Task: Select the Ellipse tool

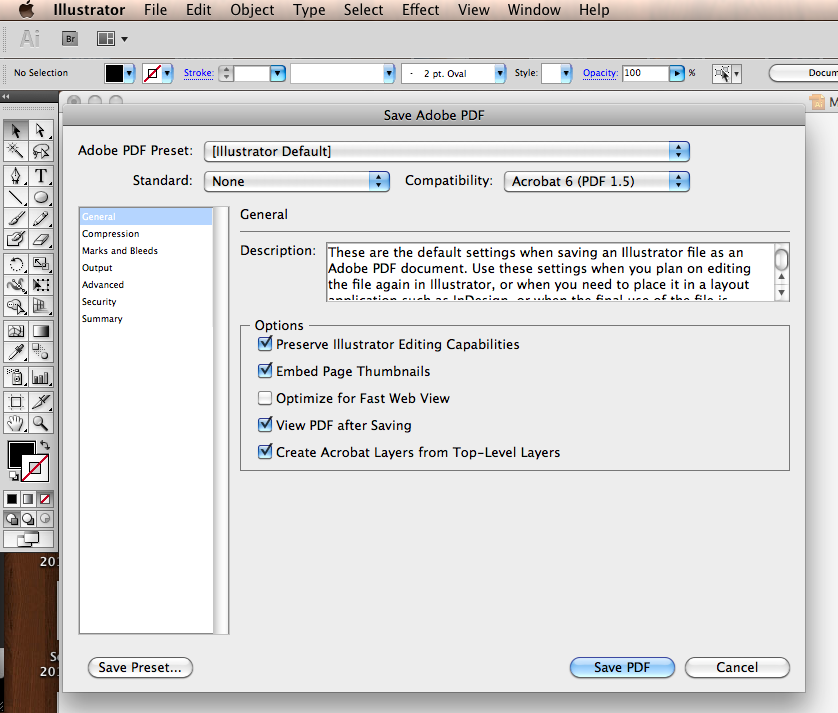Action: [x=41, y=197]
